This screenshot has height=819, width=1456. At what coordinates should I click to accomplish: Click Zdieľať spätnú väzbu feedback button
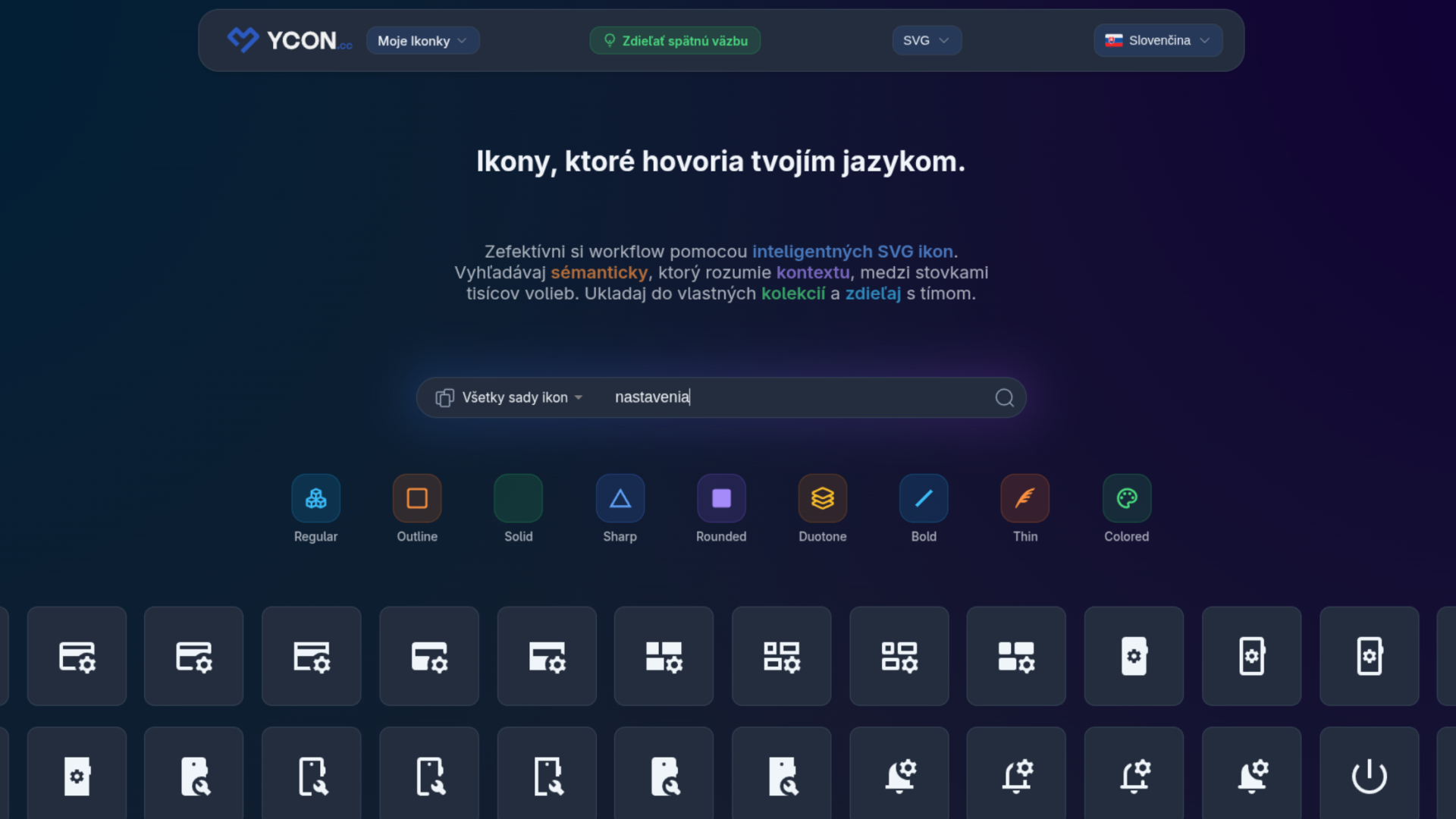(x=675, y=41)
